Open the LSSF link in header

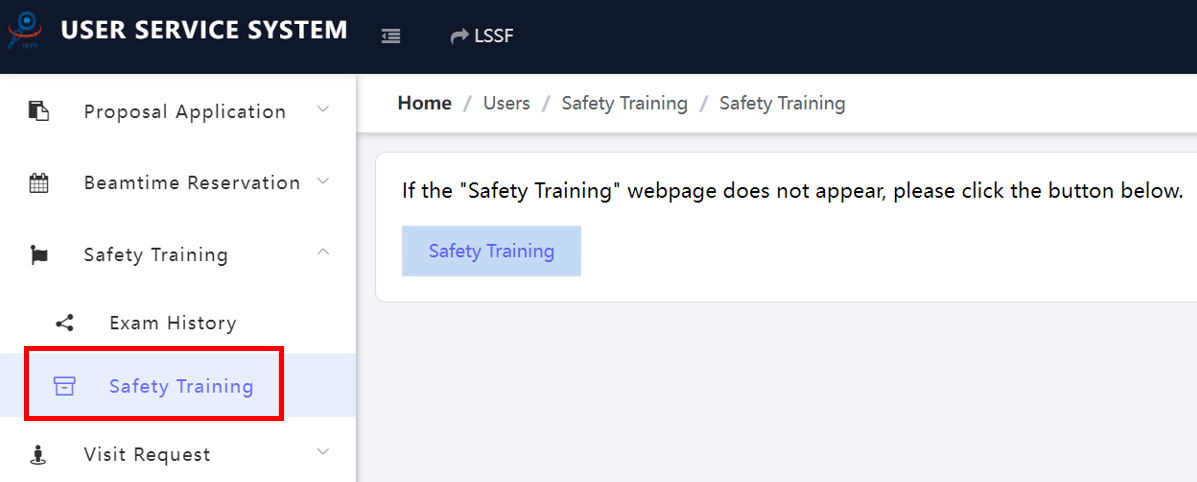pos(494,36)
